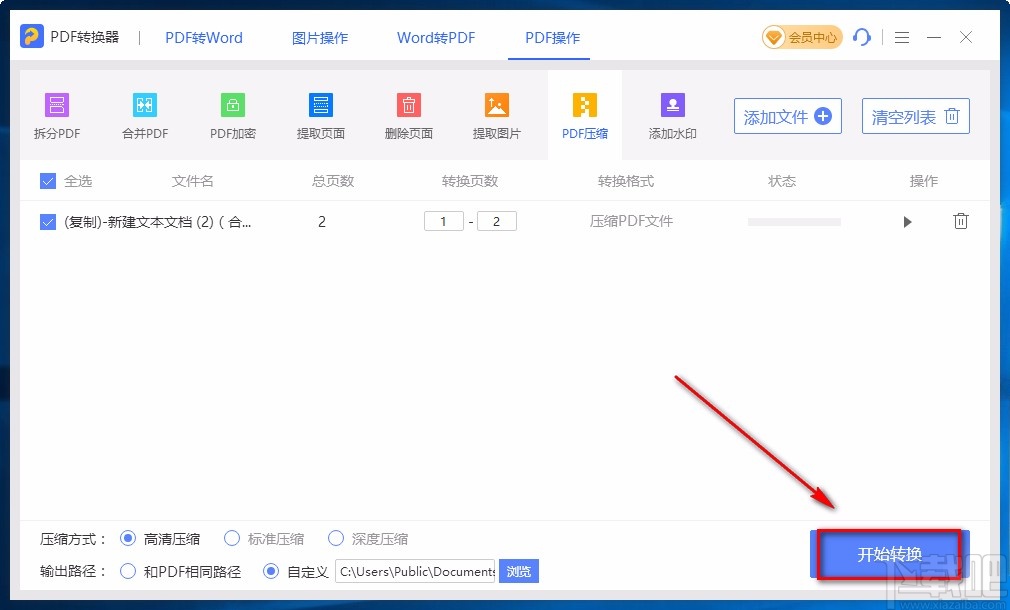
Task: Choose the PDF加密 encryption tool
Action: (233, 117)
